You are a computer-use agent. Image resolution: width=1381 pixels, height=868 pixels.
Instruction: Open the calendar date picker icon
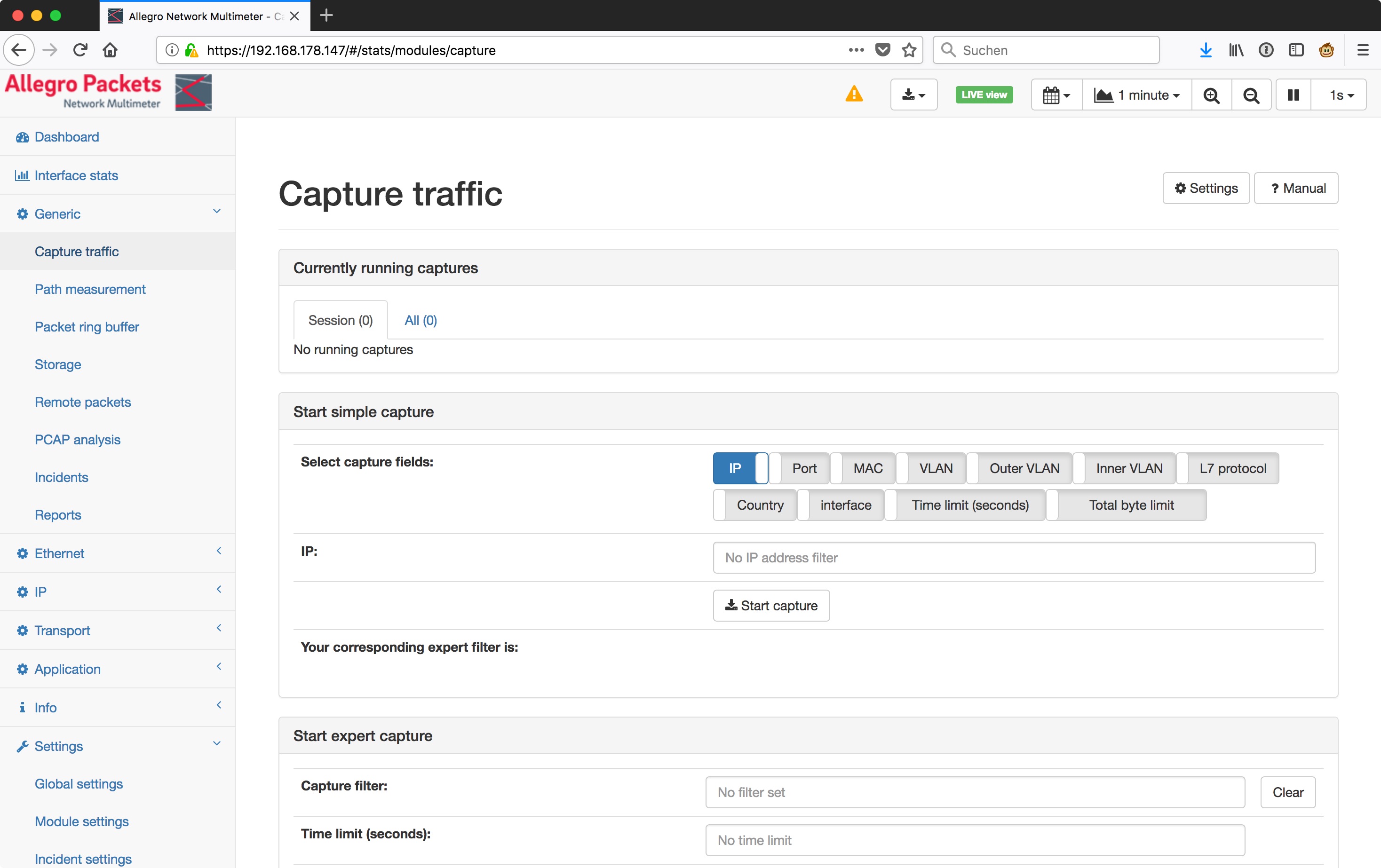coord(1056,95)
